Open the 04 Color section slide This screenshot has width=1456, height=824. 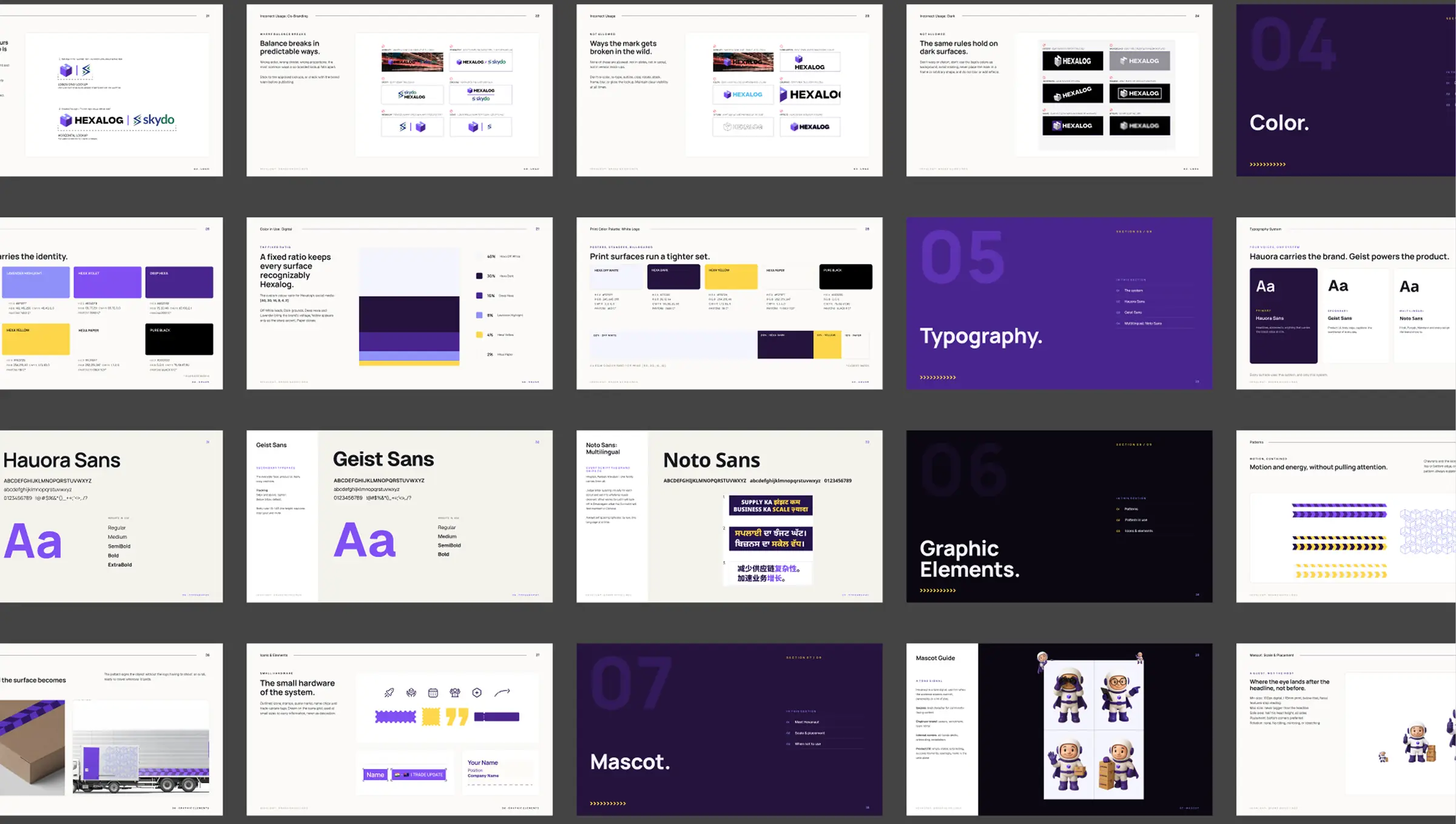1346,90
